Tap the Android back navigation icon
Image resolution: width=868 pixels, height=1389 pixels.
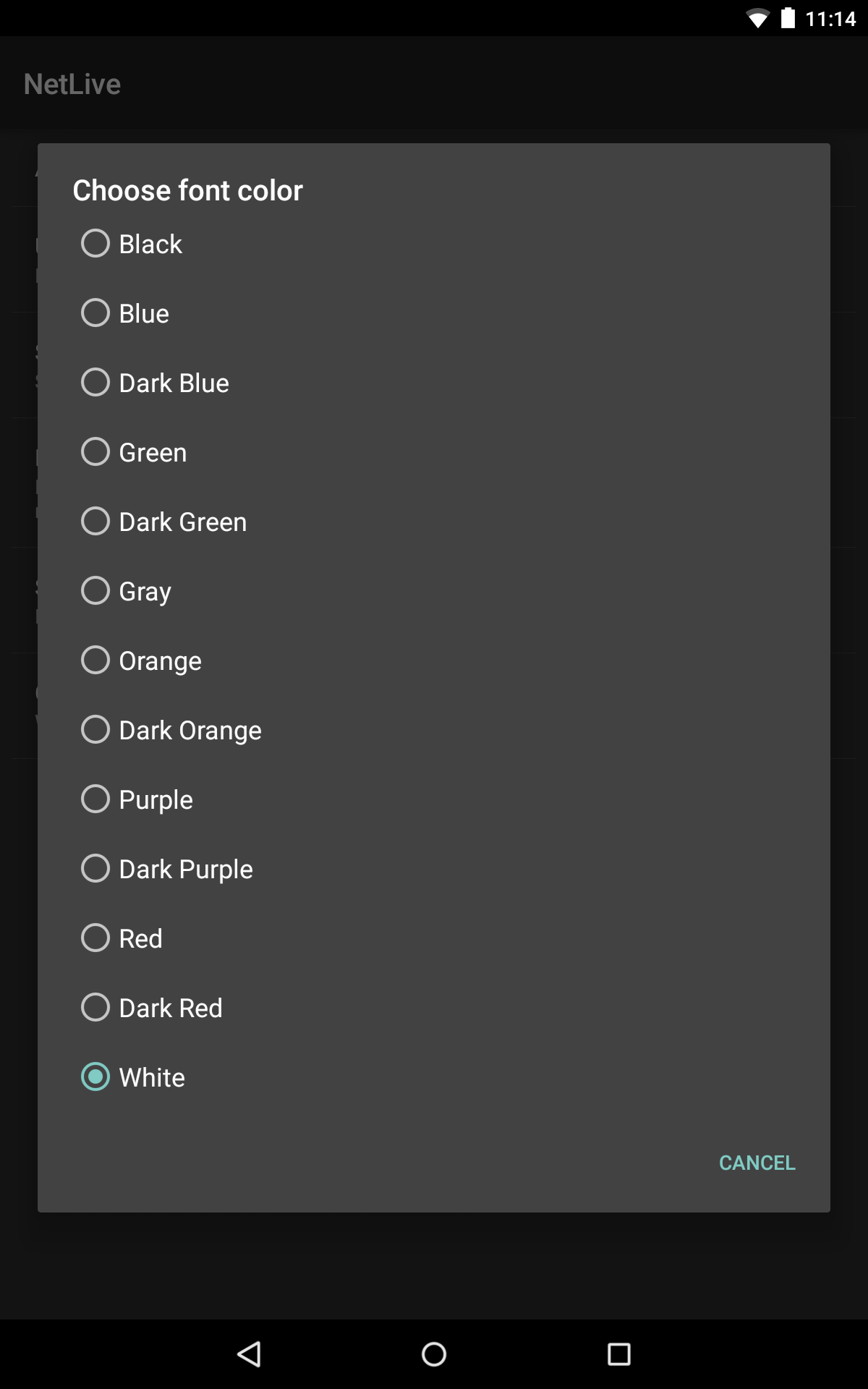point(250,1354)
